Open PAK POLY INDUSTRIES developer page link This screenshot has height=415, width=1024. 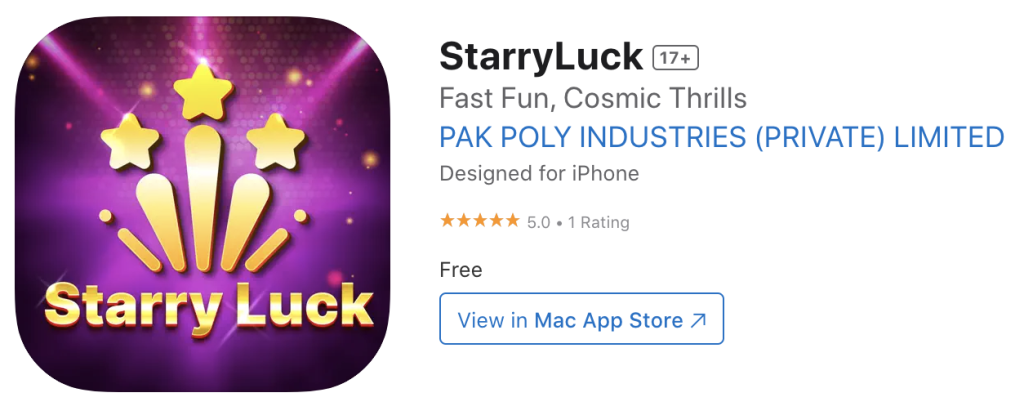(x=722, y=137)
